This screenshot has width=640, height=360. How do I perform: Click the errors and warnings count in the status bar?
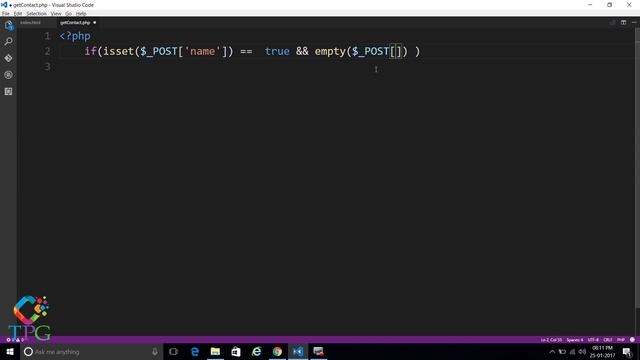(x=15, y=340)
